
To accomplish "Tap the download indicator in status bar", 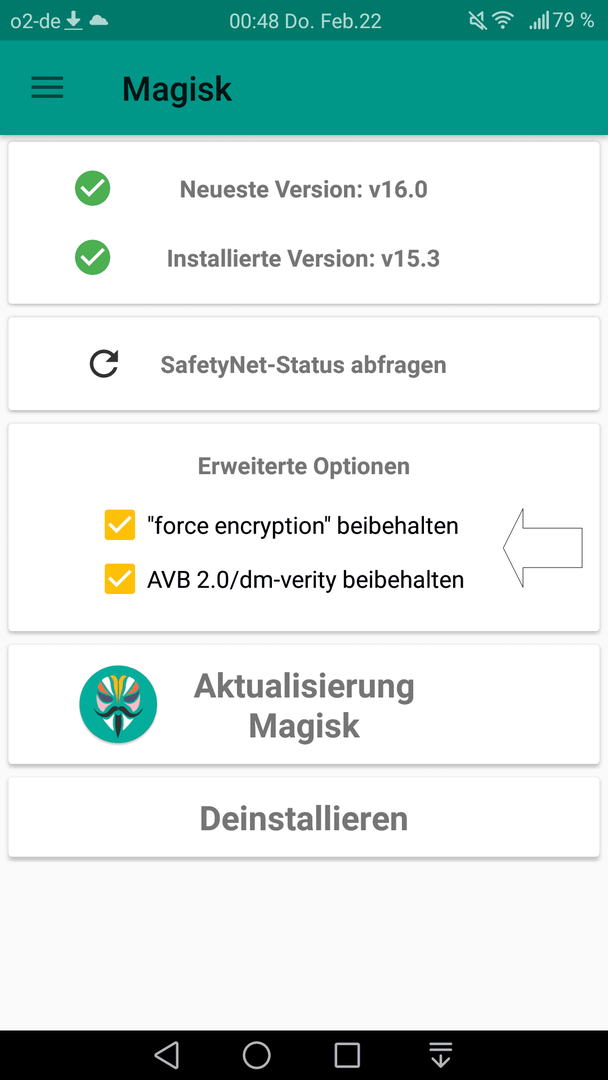I will click(74, 21).
